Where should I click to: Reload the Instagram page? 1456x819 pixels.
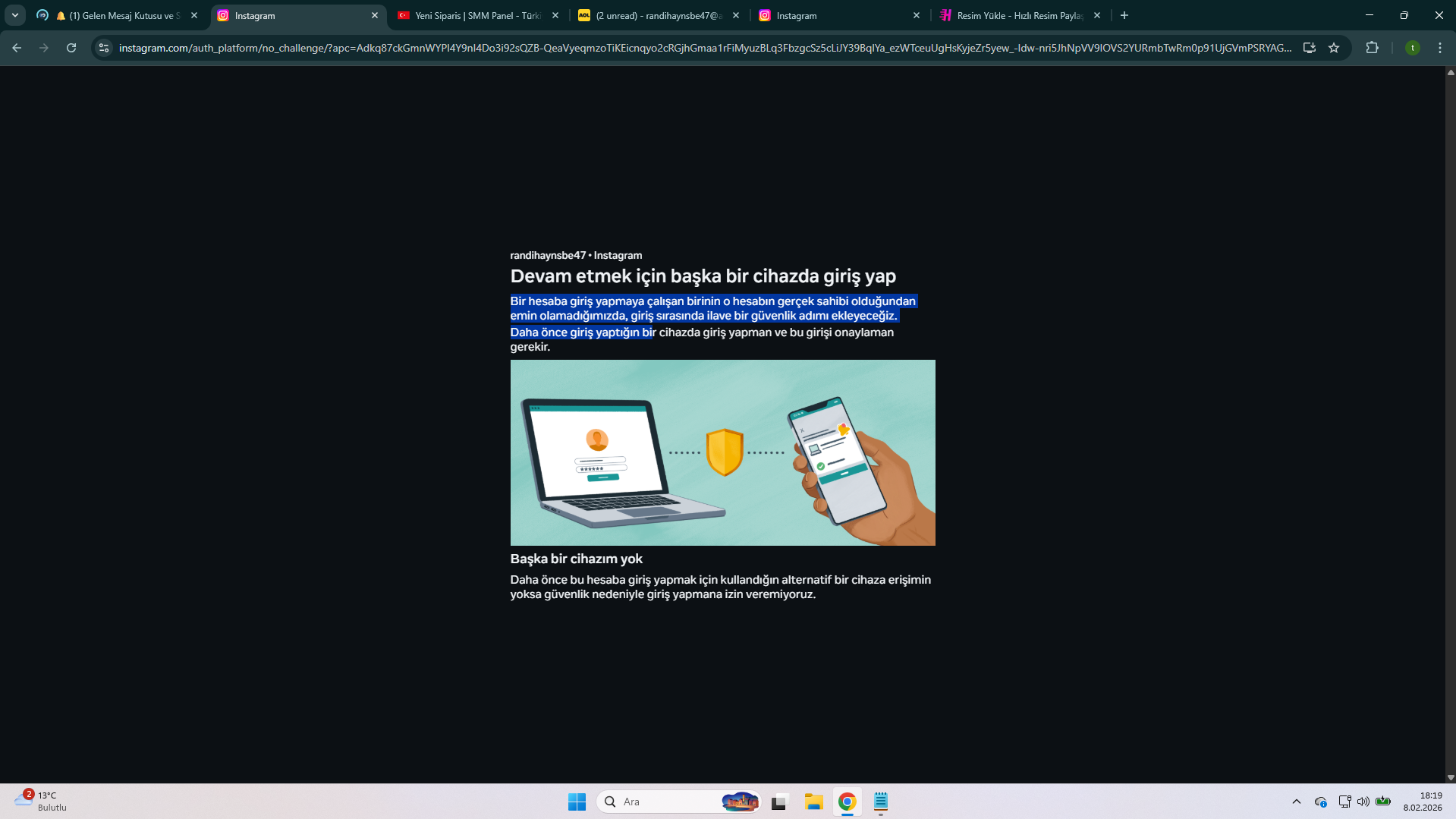(71, 48)
